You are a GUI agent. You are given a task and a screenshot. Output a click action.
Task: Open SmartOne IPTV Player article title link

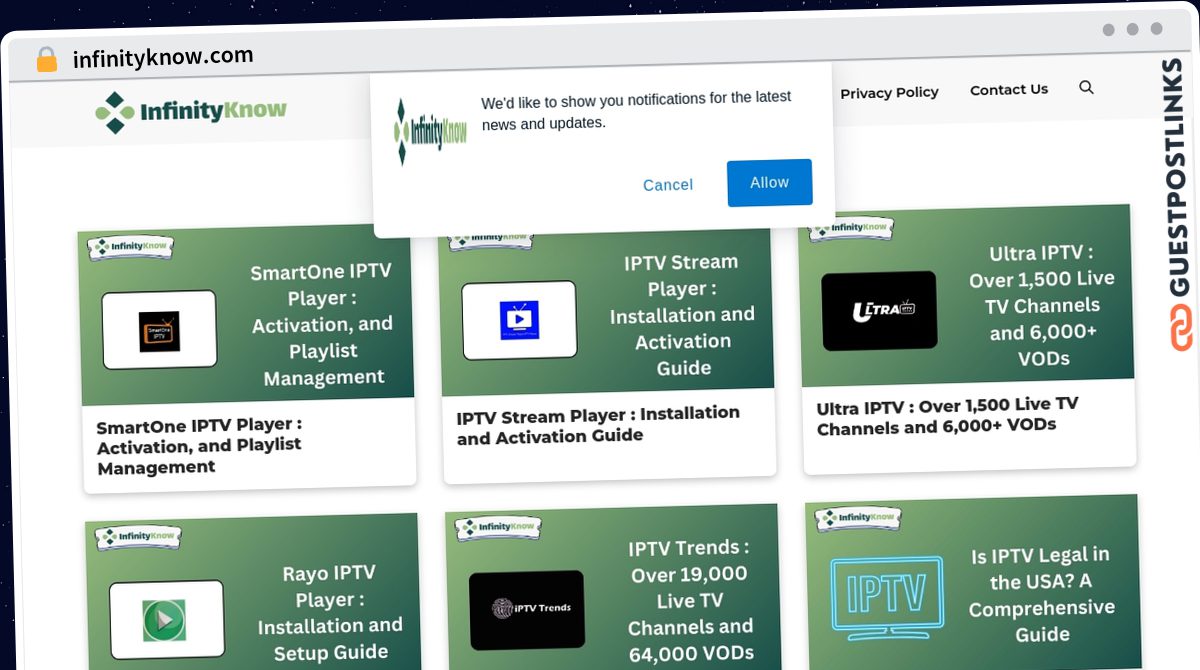coord(200,446)
